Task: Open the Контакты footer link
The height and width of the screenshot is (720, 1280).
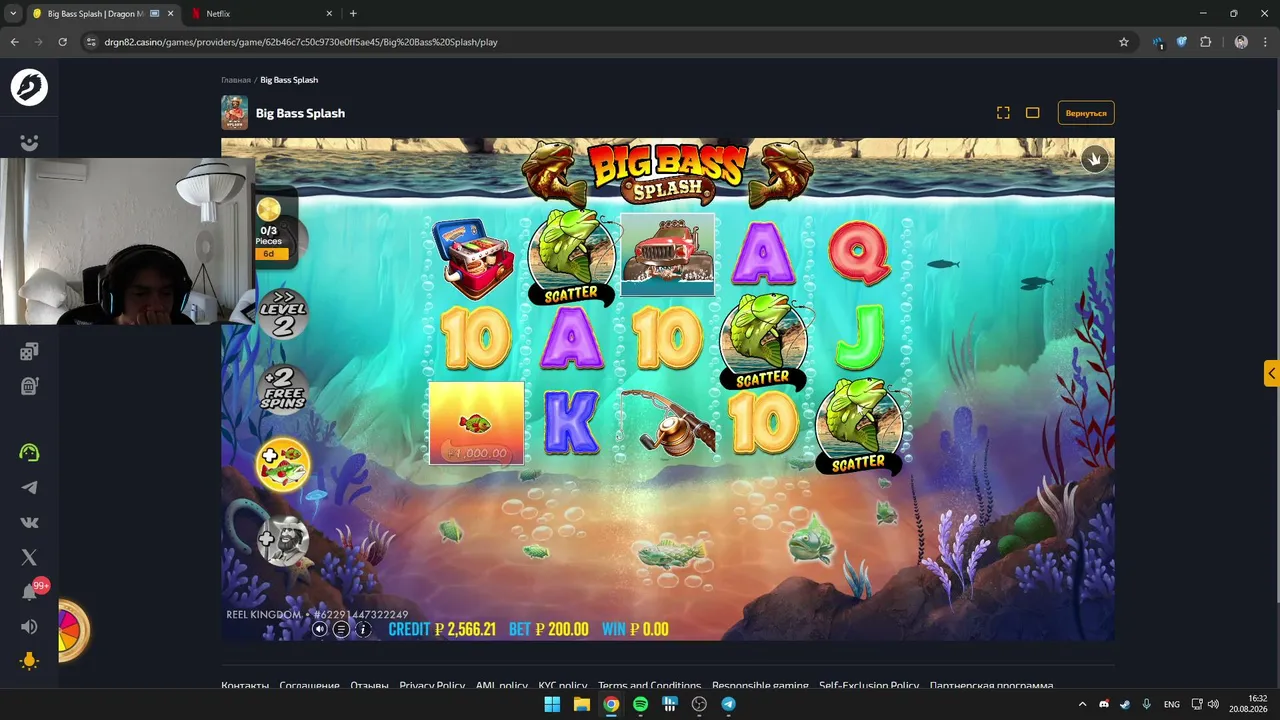Action: coord(245,686)
